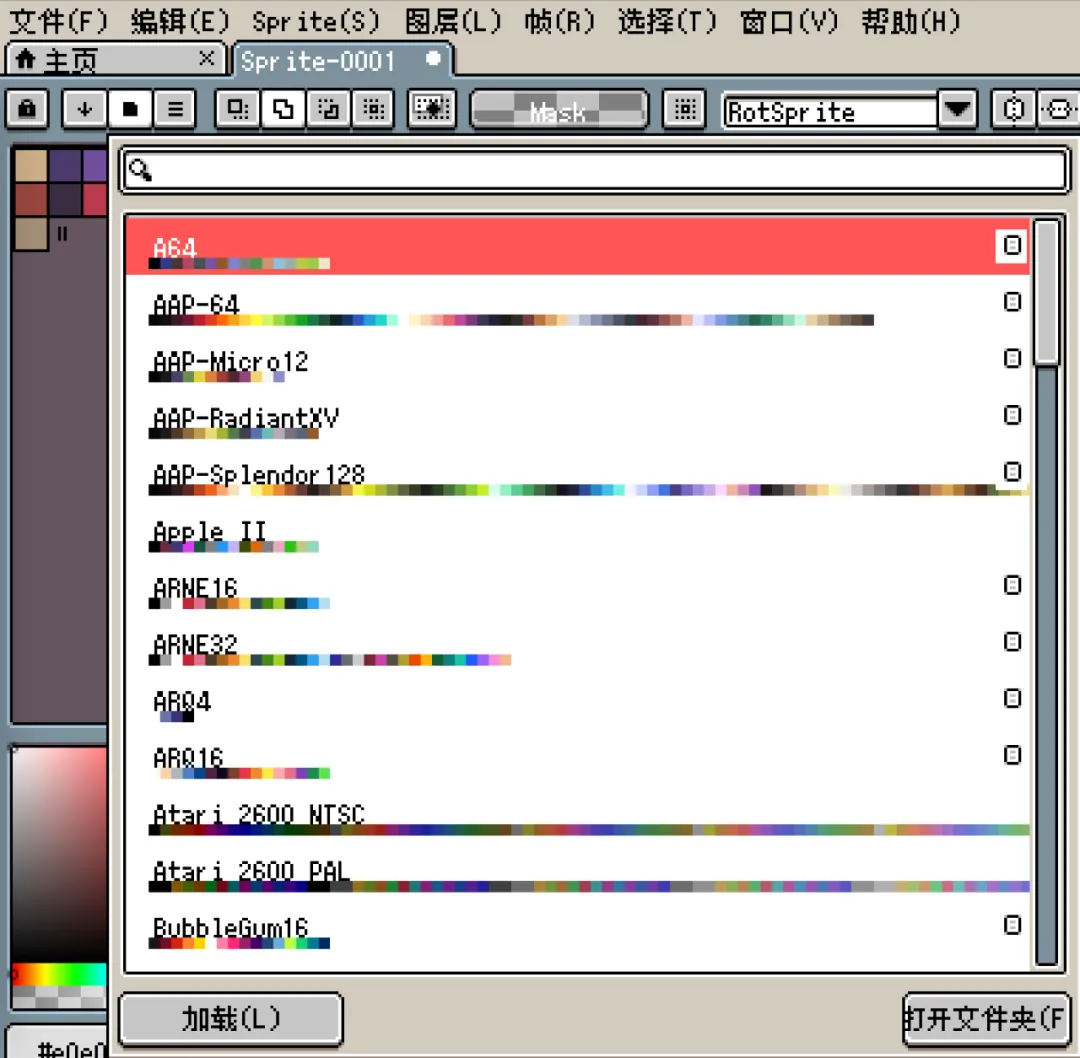Select the Atari 2600 PAL palette

click(577, 870)
